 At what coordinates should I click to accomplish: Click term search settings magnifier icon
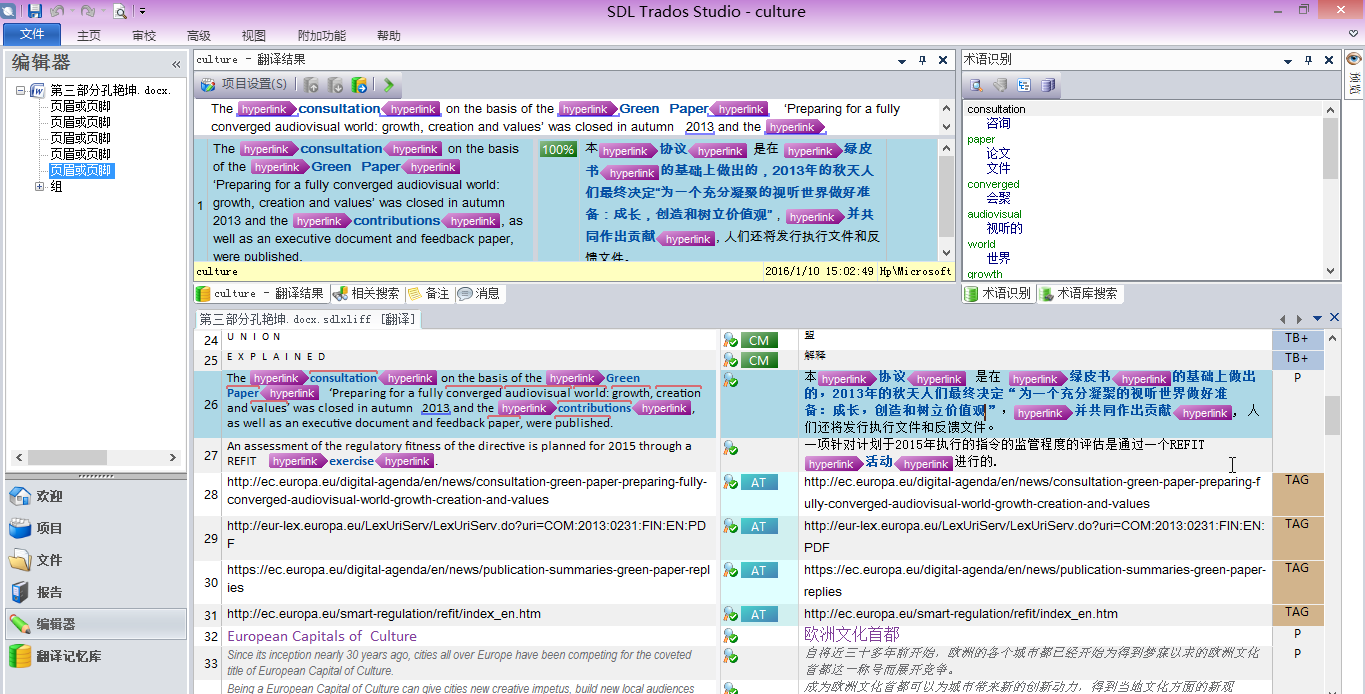[976, 85]
